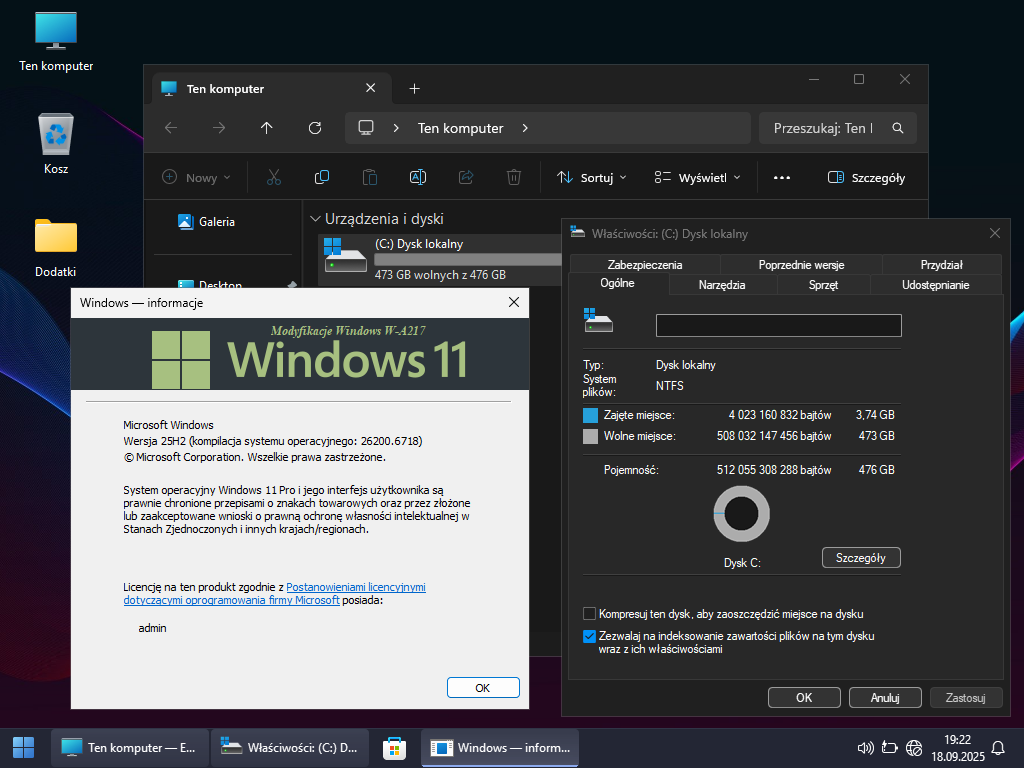Click the Cut scissors icon in Explorer toolbar

tap(273, 177)
